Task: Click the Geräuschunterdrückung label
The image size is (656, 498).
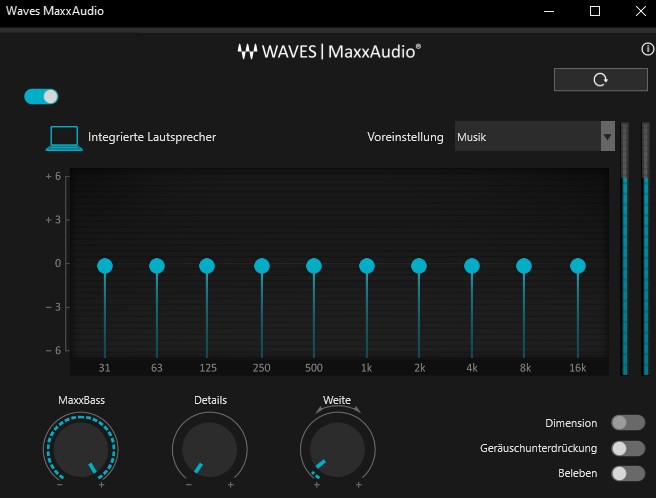Action: point(538,448)
